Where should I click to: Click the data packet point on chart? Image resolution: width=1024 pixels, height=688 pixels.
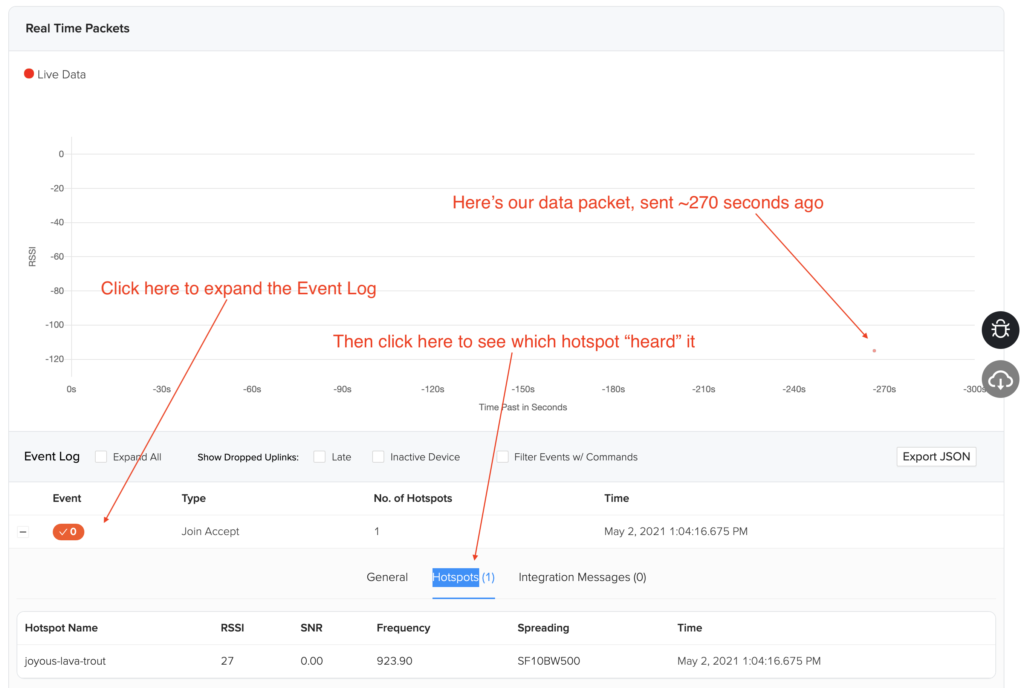[x=874, y=350]
